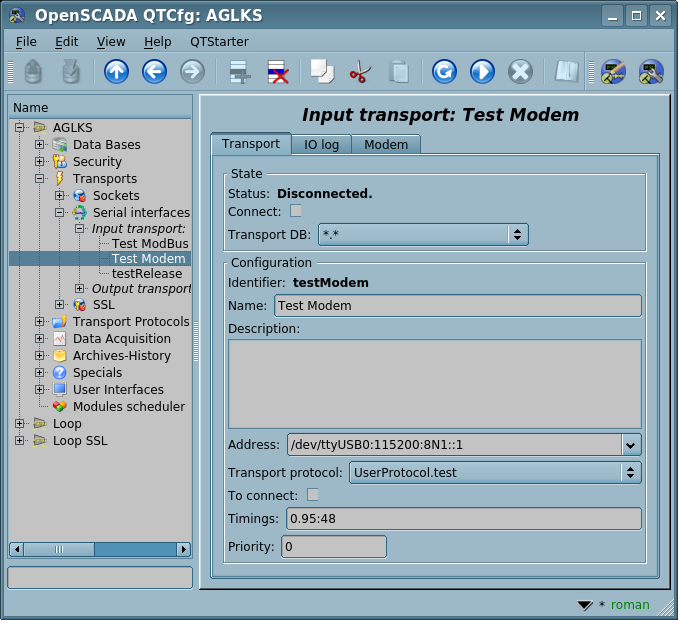Select Modules scheduler in the tree
The height and width of the screenshot is (620, 678).
click(x=129, y=406)
